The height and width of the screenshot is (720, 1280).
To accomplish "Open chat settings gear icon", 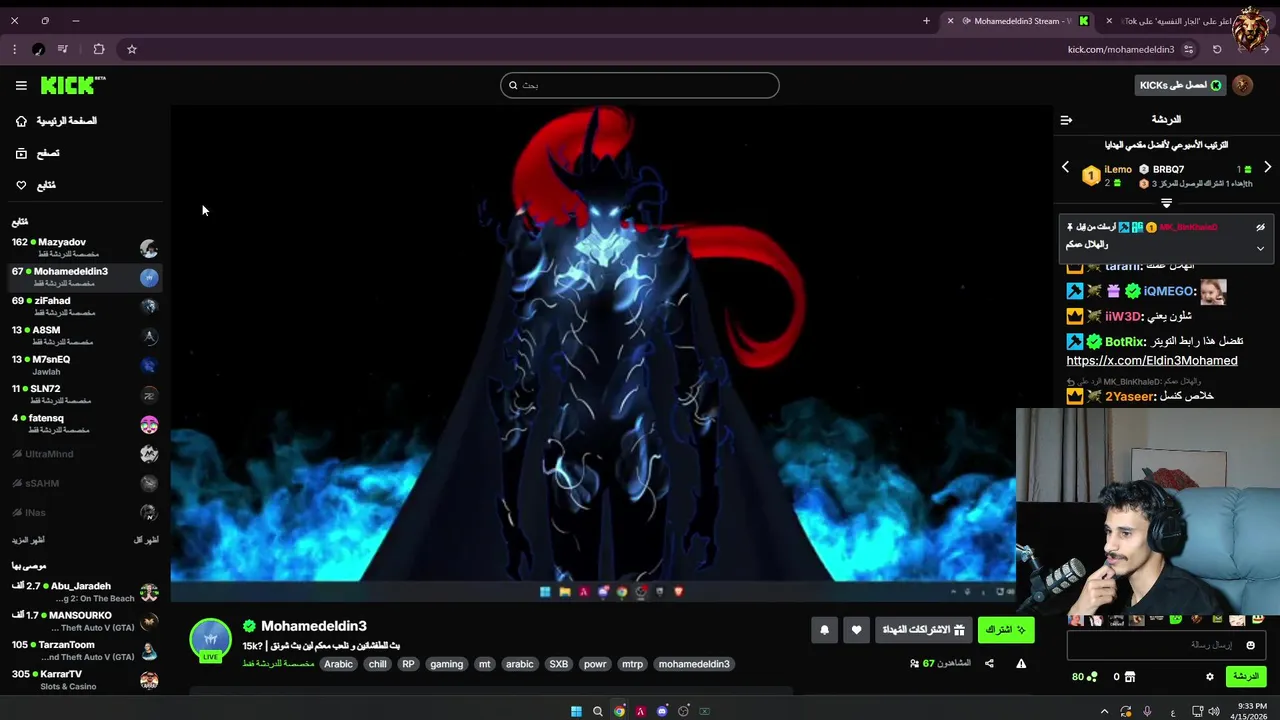I will (x=1209, y=677).
